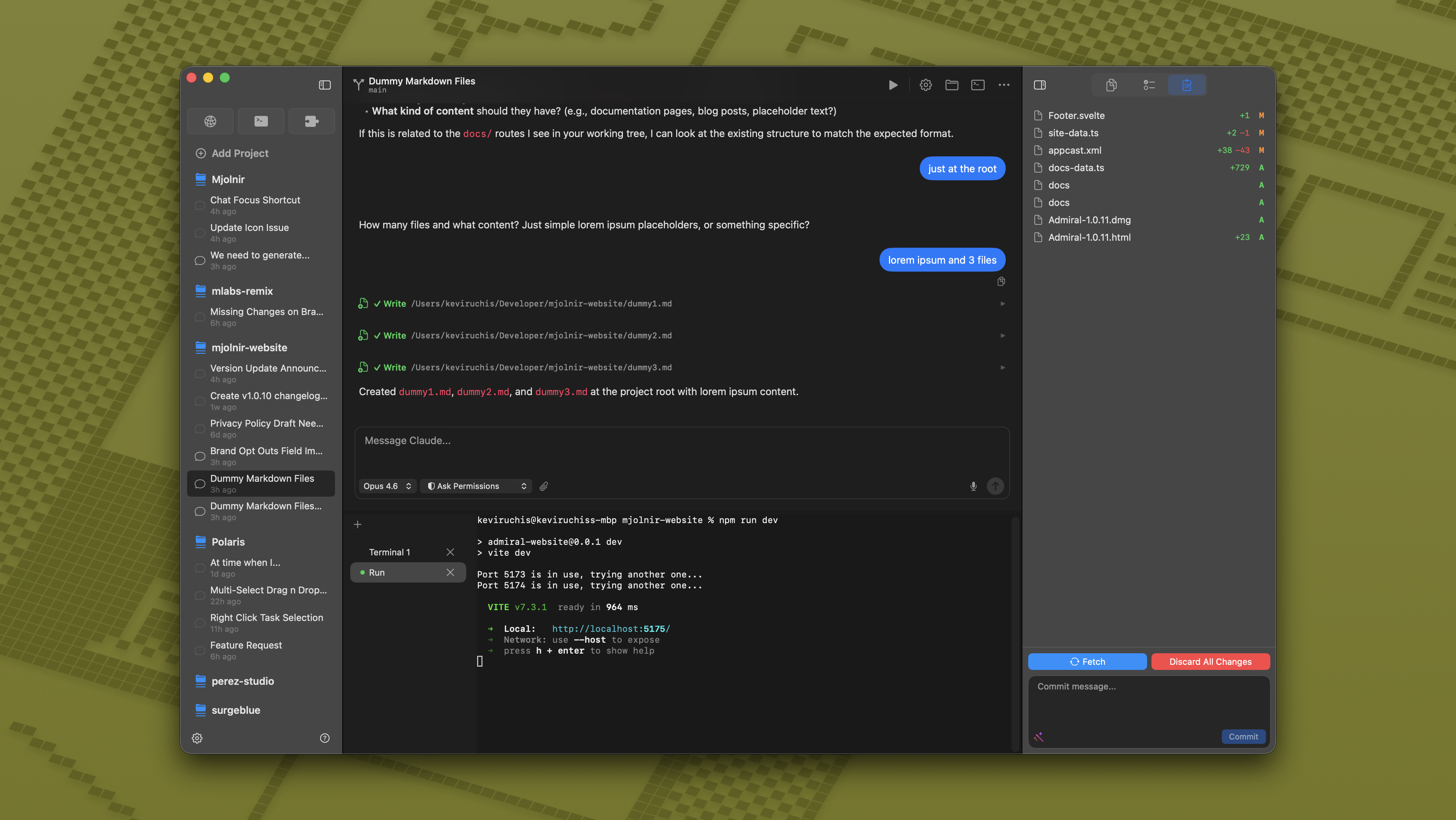This screenshot has height=820, width=1456.
Task: Click the paperclip attachment icon
Action: tap(544, 486)
